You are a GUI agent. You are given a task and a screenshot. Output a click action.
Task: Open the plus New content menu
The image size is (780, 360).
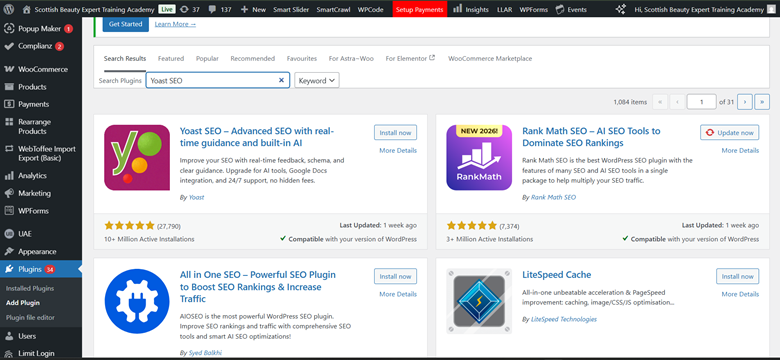click(x=253, y=9)
